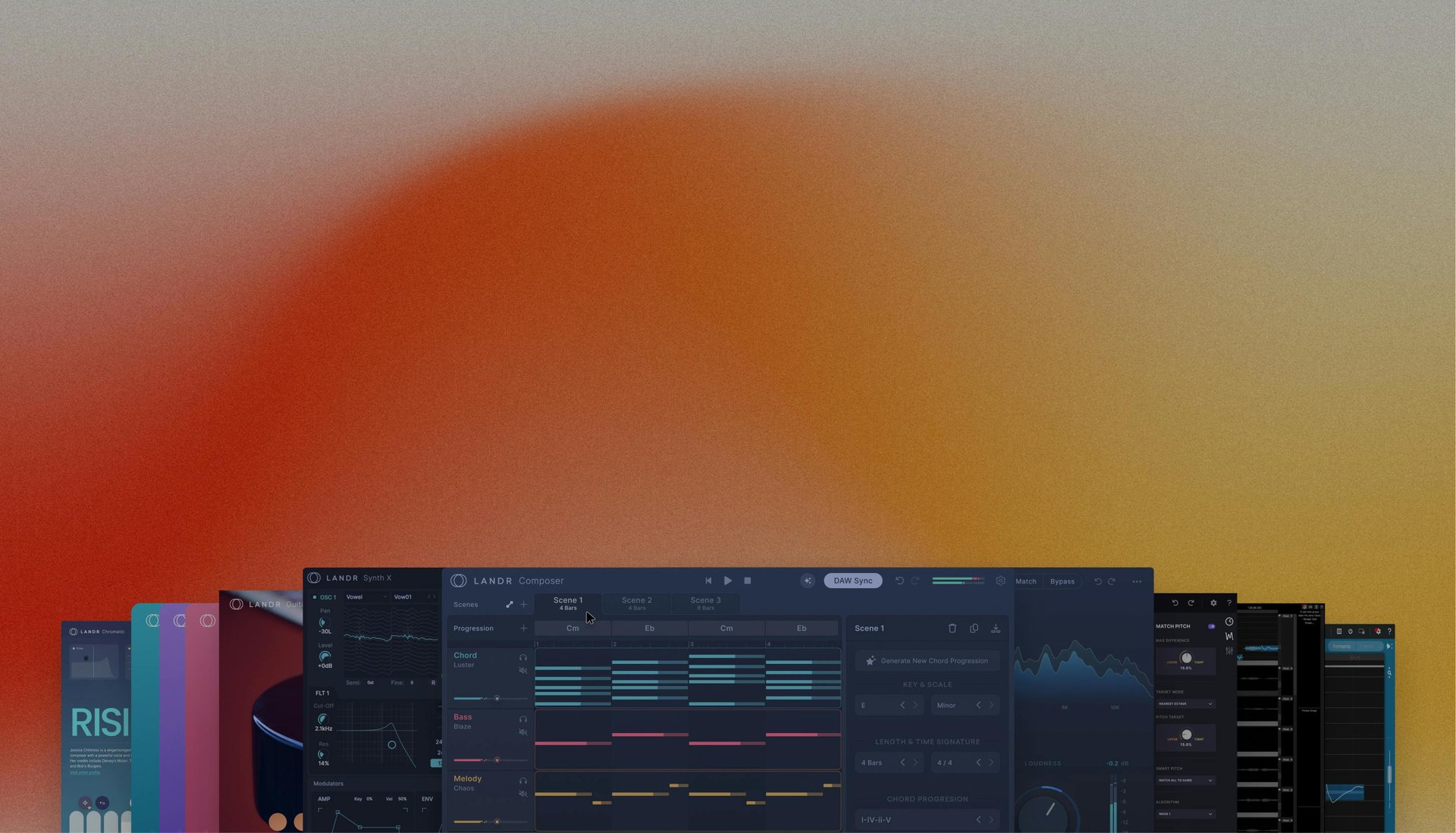Open the Match All To Guide dropdown

click(x=1185, y=780)
